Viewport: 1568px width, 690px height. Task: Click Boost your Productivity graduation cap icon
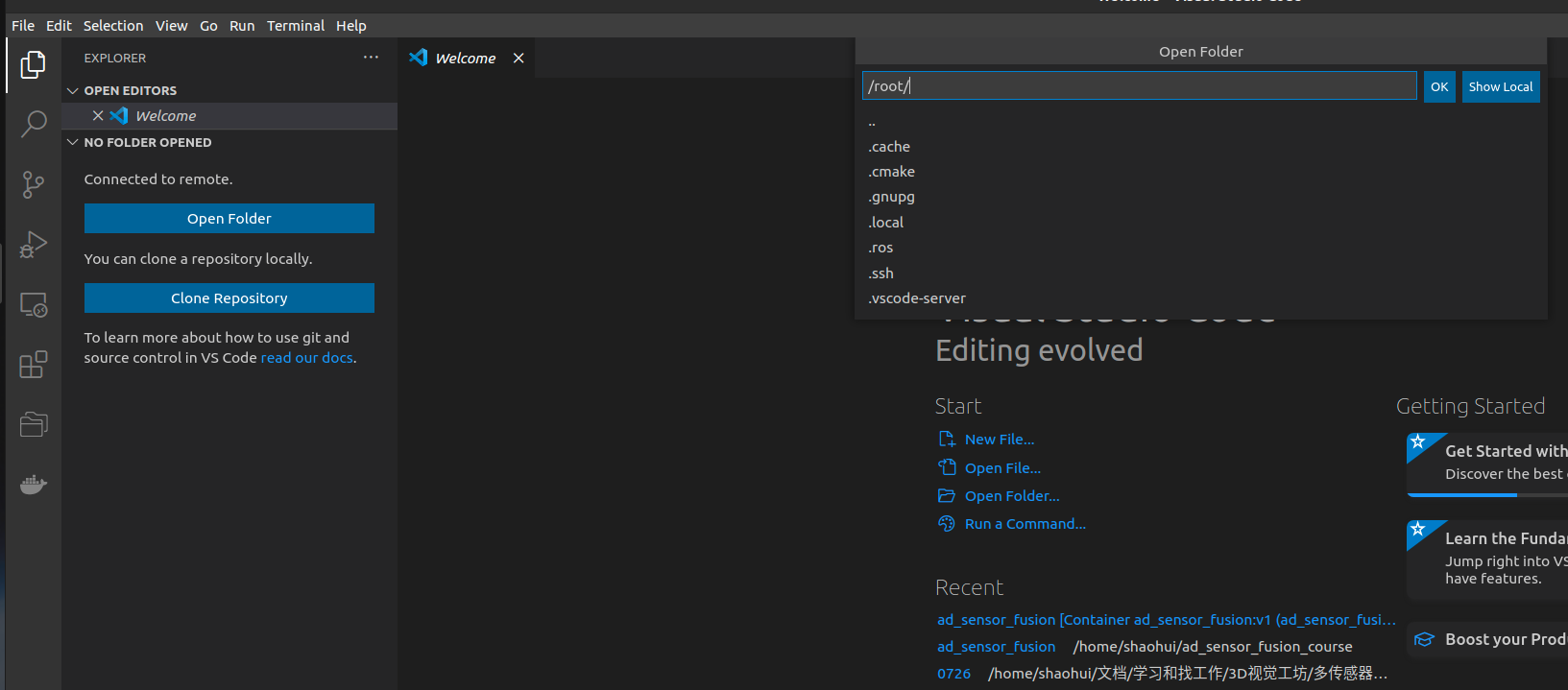1425,639
